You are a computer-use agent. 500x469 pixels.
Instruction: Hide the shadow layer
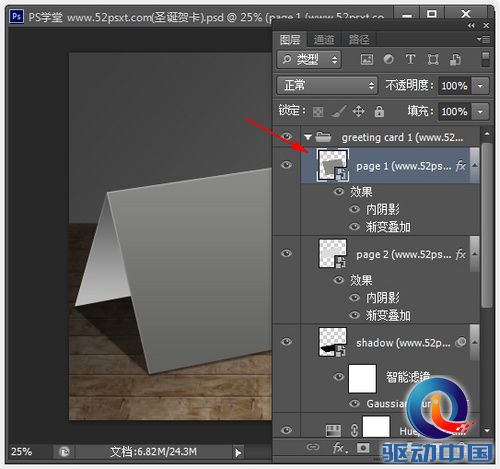[x=286, y=342]
